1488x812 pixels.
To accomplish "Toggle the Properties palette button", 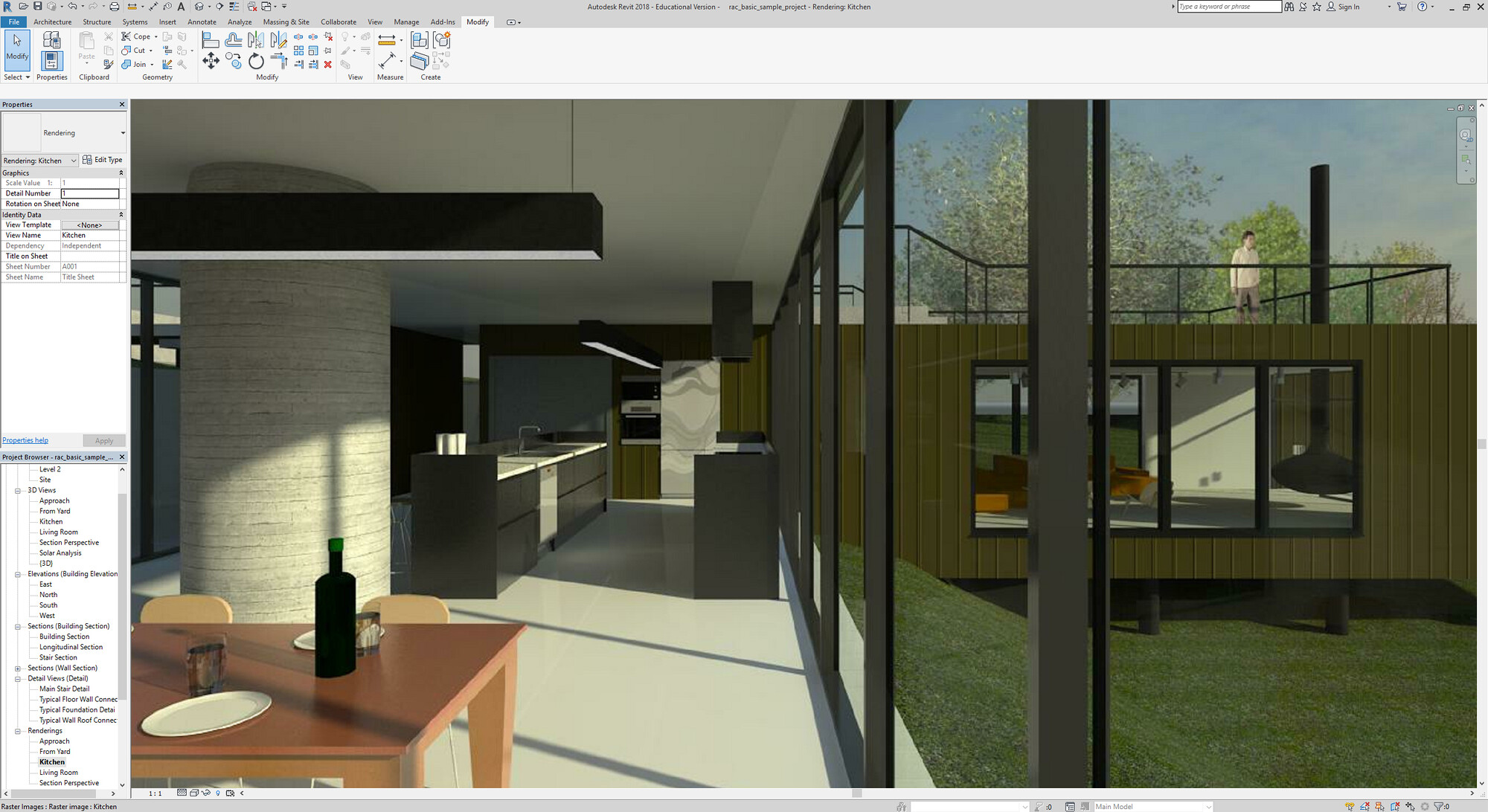I will point(51,61).
